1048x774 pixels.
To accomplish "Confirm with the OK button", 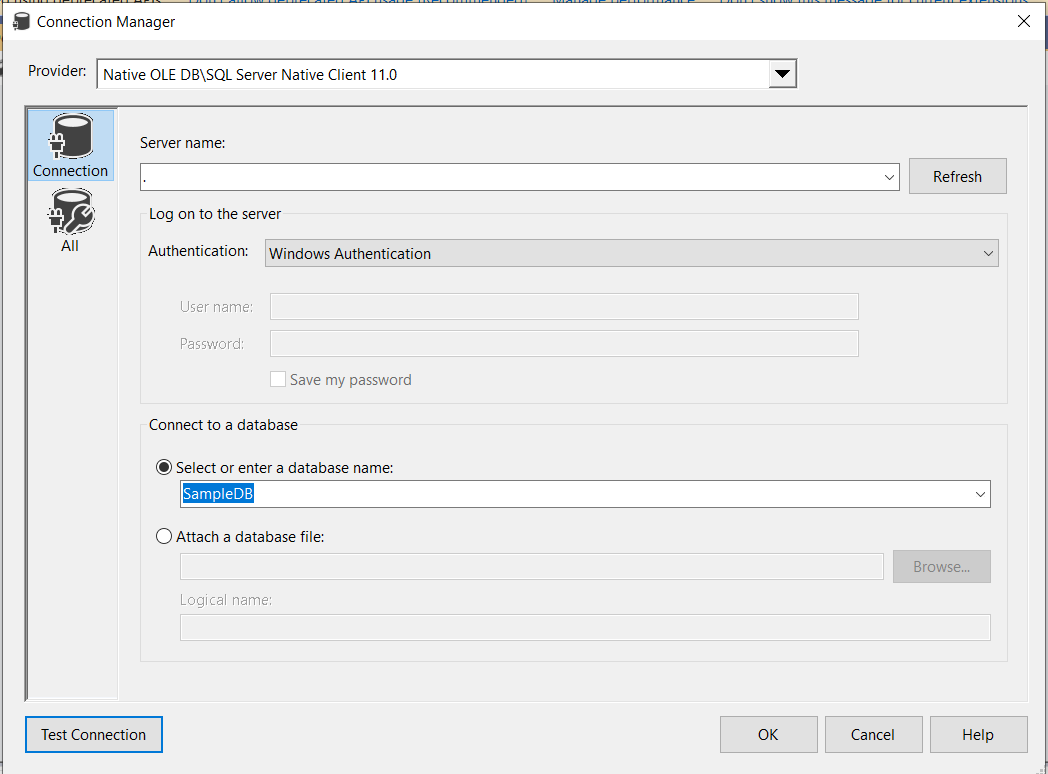I will tap(768, 734).
